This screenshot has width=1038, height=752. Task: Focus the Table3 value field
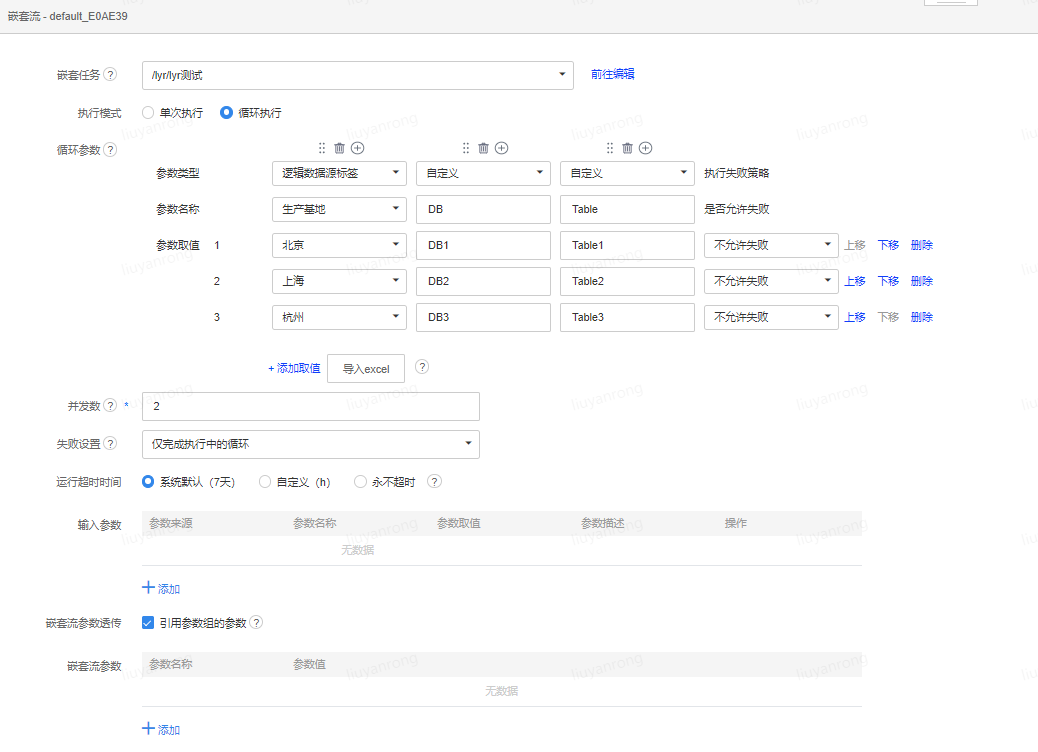click(627, 317)
